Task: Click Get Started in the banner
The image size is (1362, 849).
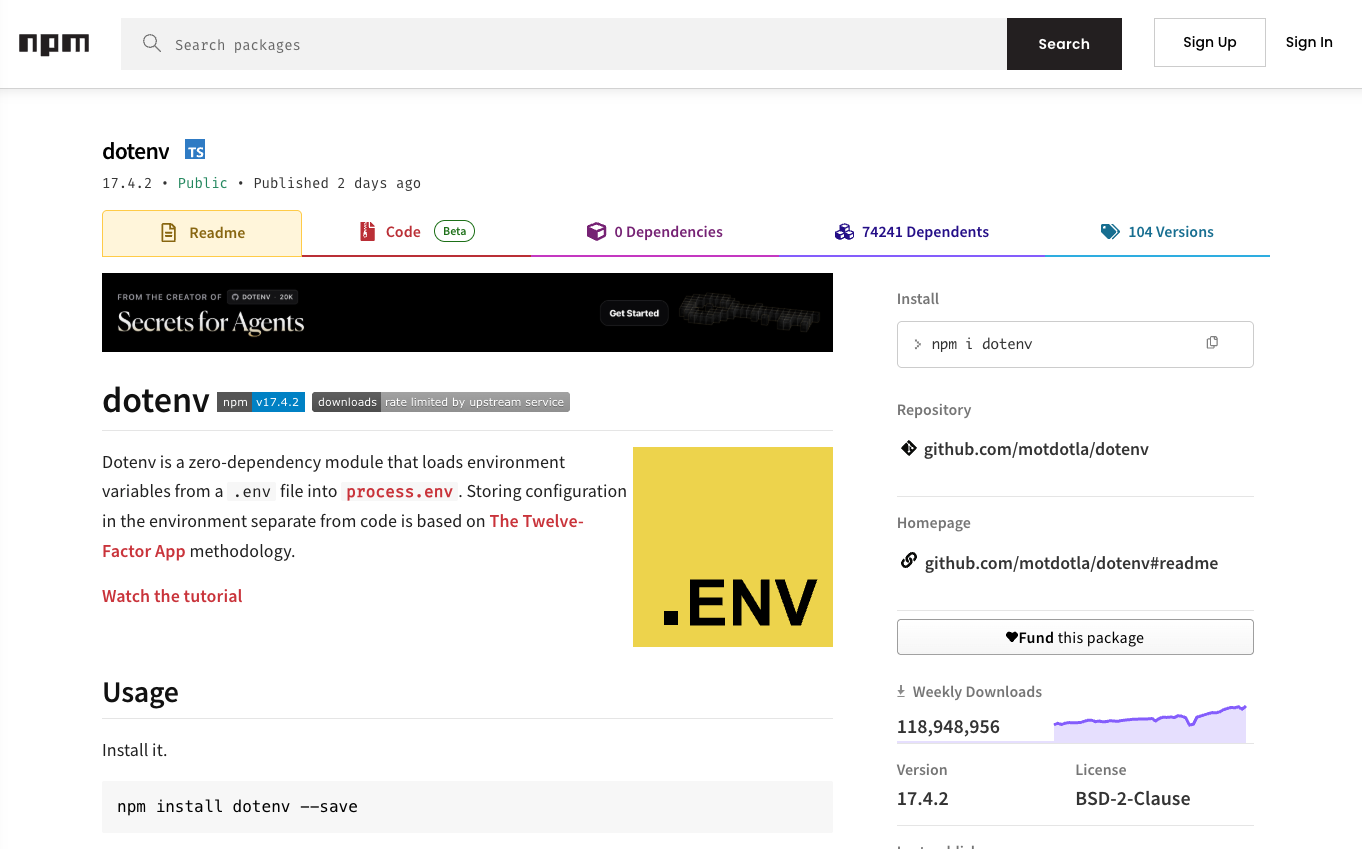Action: click(635, 313)
